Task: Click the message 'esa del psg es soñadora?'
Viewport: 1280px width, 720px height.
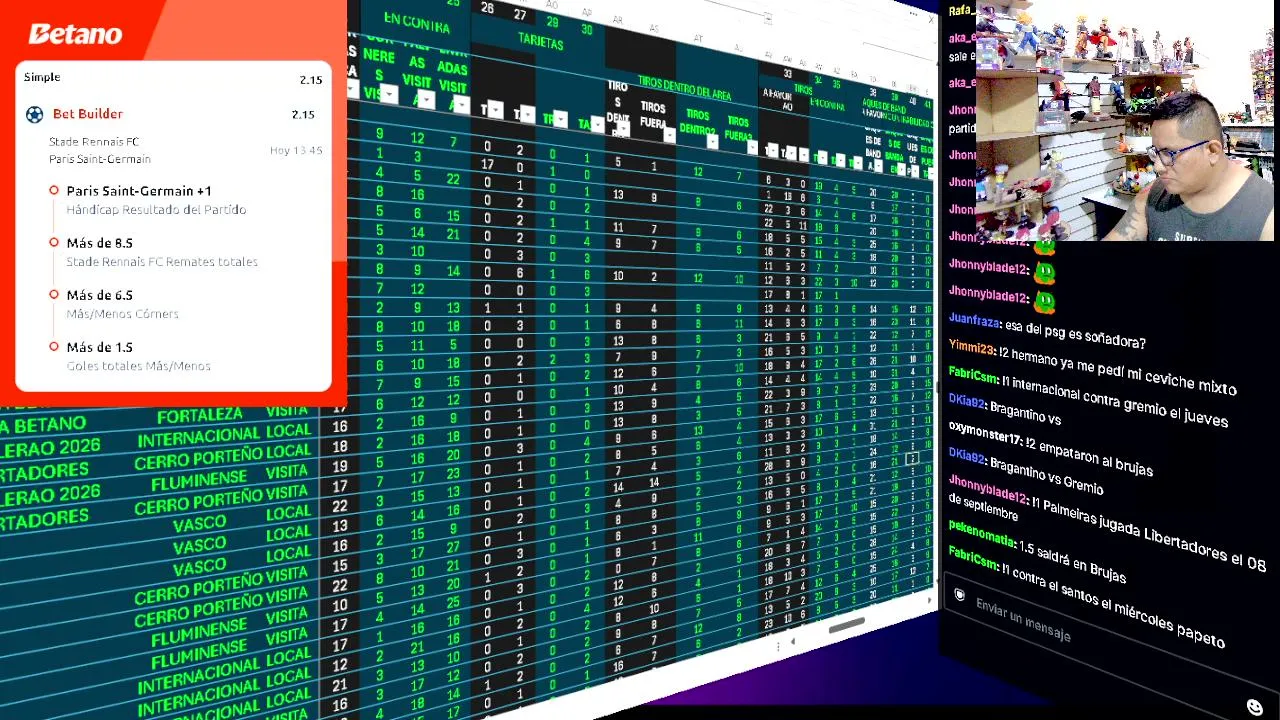Action: pyautogui.click(x=1076, y=333)
